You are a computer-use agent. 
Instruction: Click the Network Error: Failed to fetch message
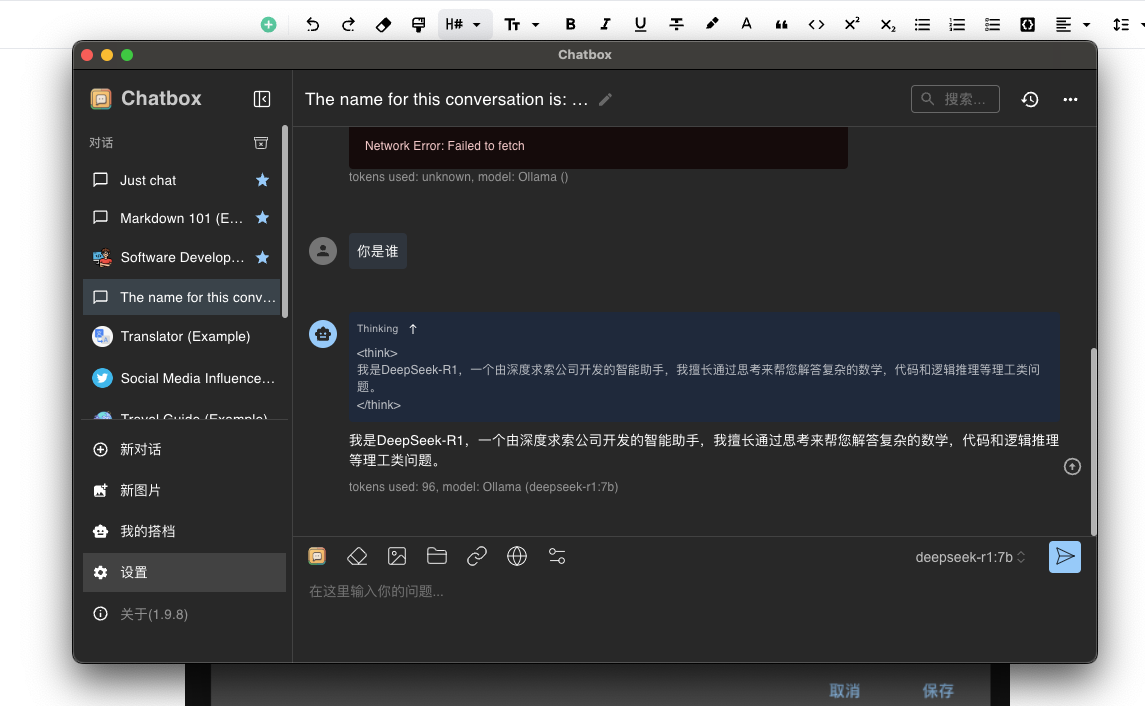[598, 146]
